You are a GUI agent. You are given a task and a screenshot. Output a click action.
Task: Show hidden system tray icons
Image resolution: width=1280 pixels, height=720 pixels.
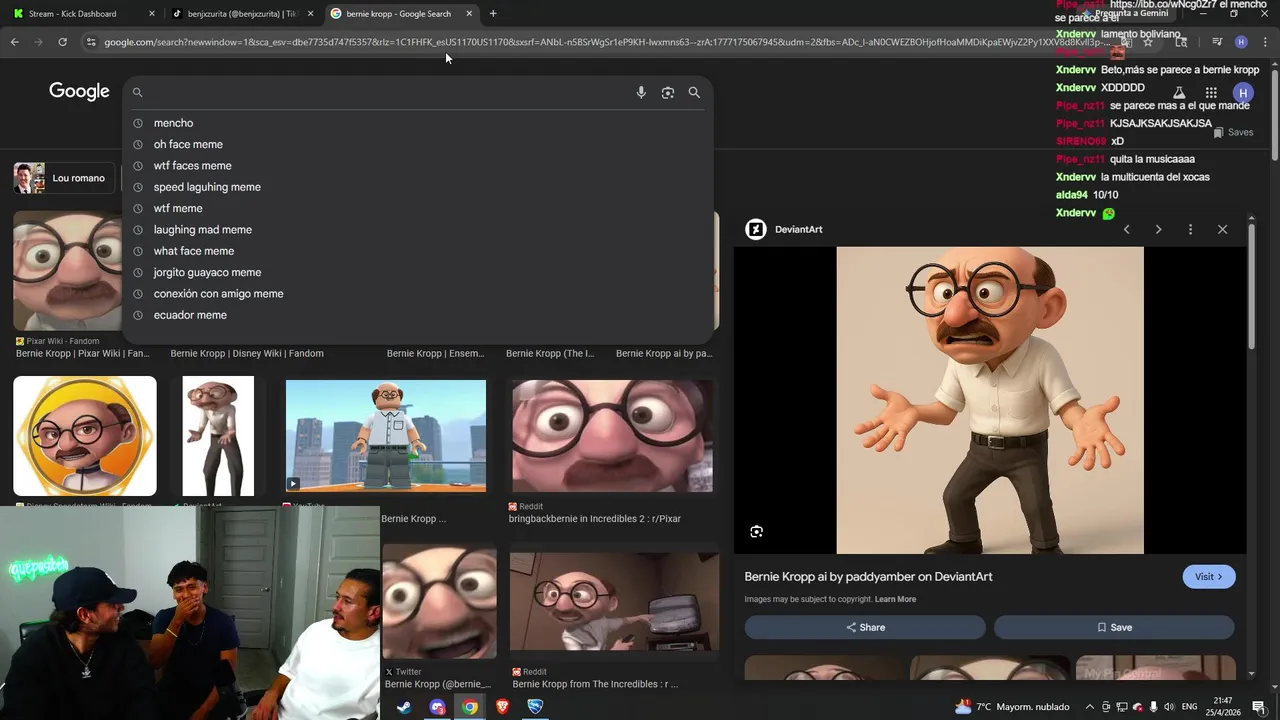(1090, 707)
